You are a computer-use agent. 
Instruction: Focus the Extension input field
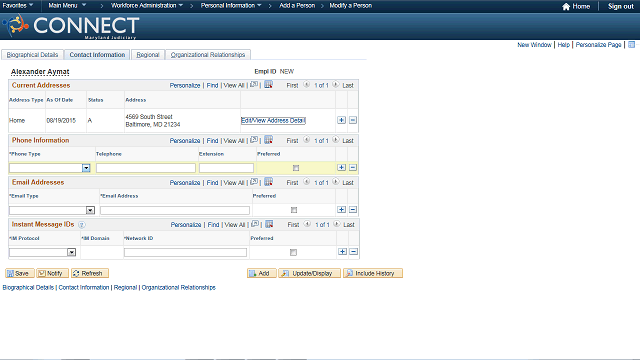tap(227, 168)
